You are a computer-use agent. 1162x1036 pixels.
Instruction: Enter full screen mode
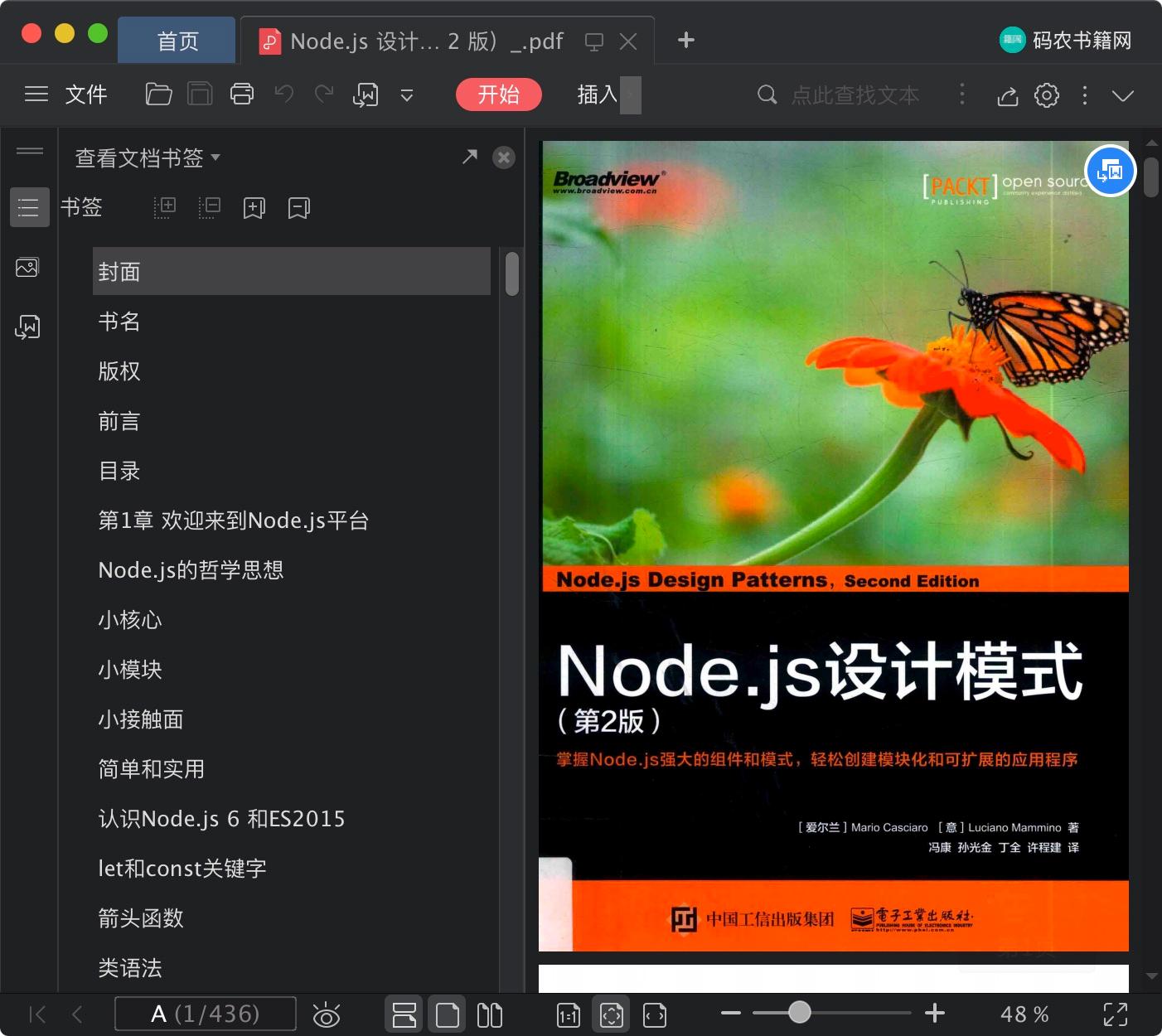pyautogui.click(x=1116, y=1014)
